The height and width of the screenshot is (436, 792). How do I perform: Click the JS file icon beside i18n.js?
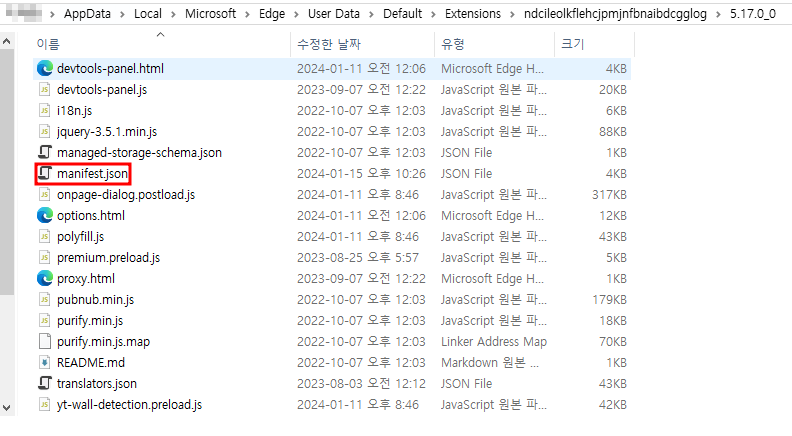click(45, 111)
